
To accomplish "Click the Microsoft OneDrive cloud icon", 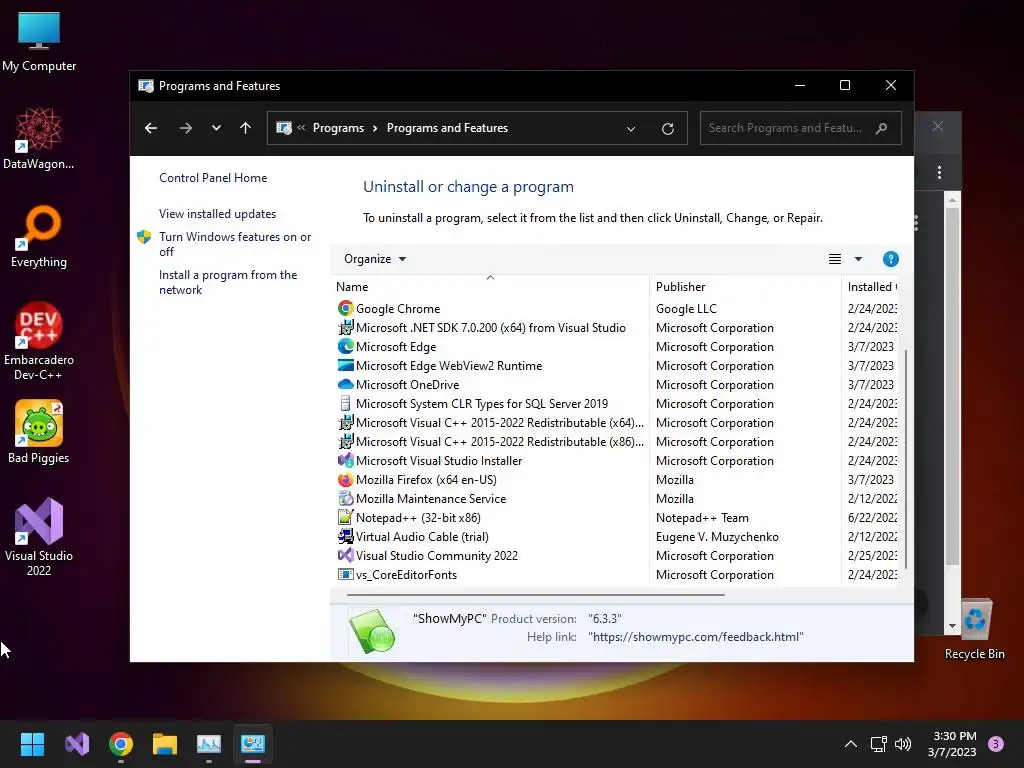I will pyautogui.click(x=345, y=384).
